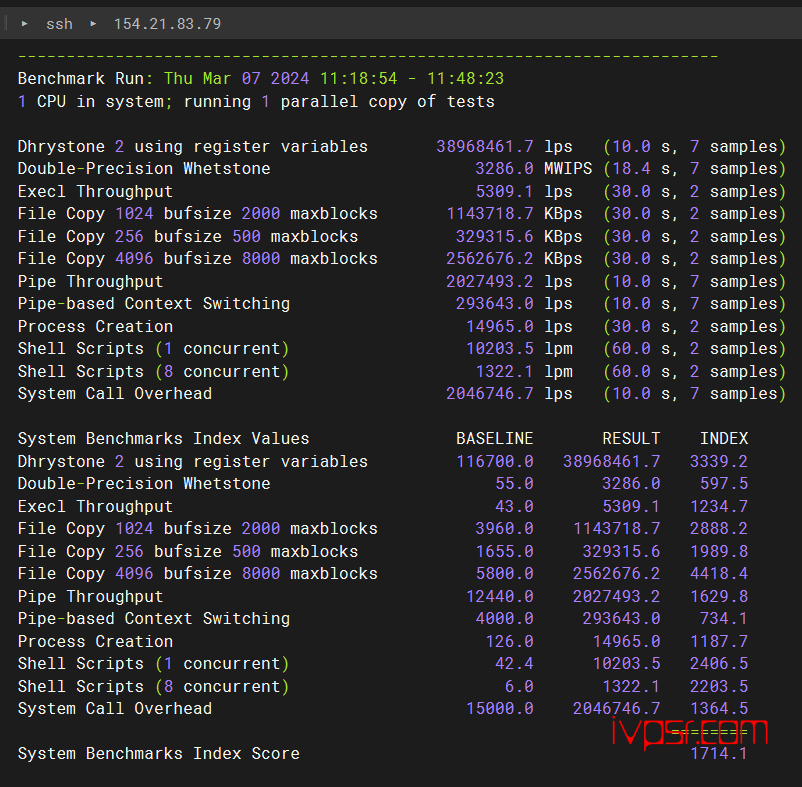Click the System Benchmarks Index Score label
Viewport: 802px width, 787px height.
(159, 754)
